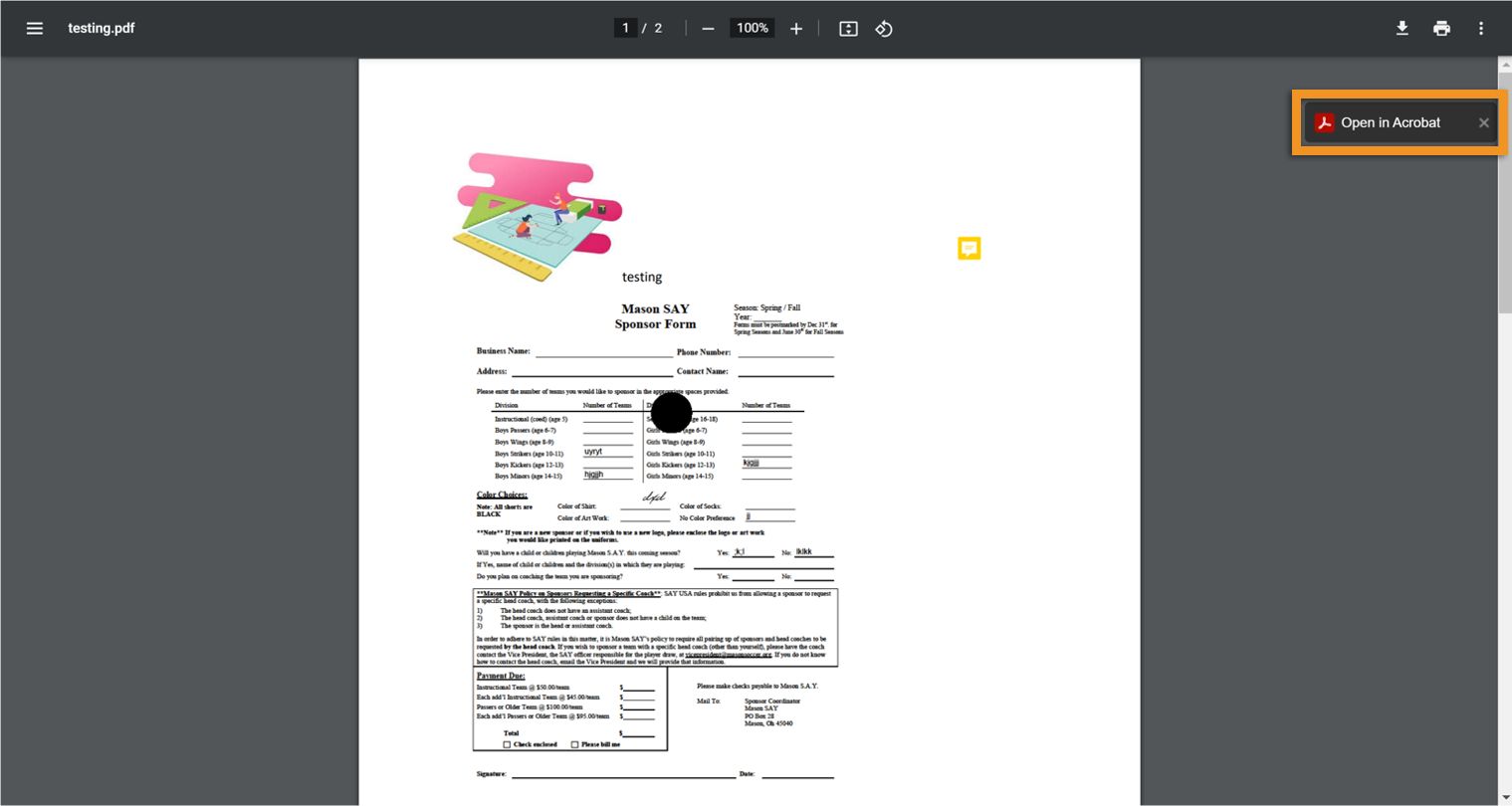Open the more actions three-dot menu
The width and height of the screenshot is (1512, 806).
1481,28
